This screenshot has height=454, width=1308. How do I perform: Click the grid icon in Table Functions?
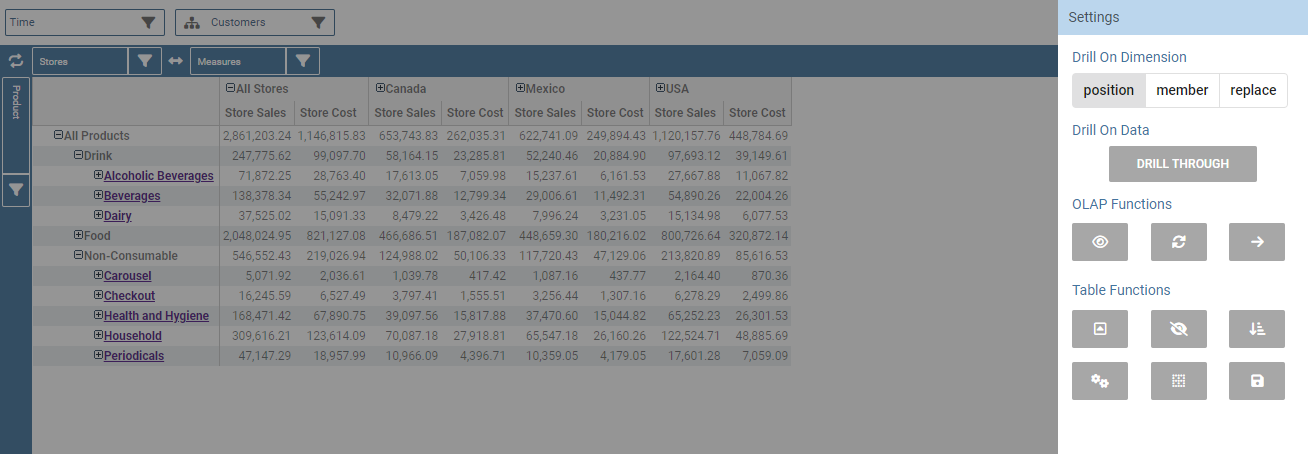[1178, 381]
